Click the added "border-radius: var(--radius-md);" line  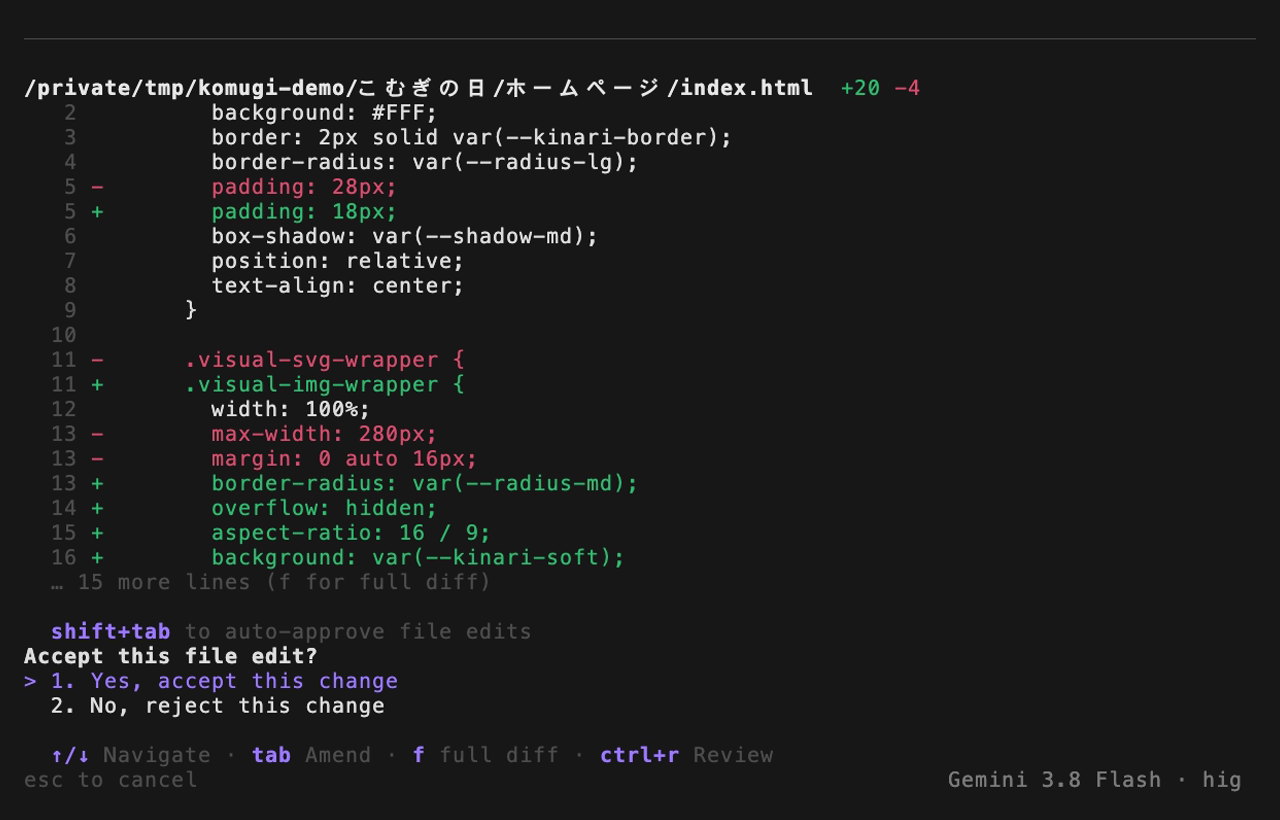(424, 484)
